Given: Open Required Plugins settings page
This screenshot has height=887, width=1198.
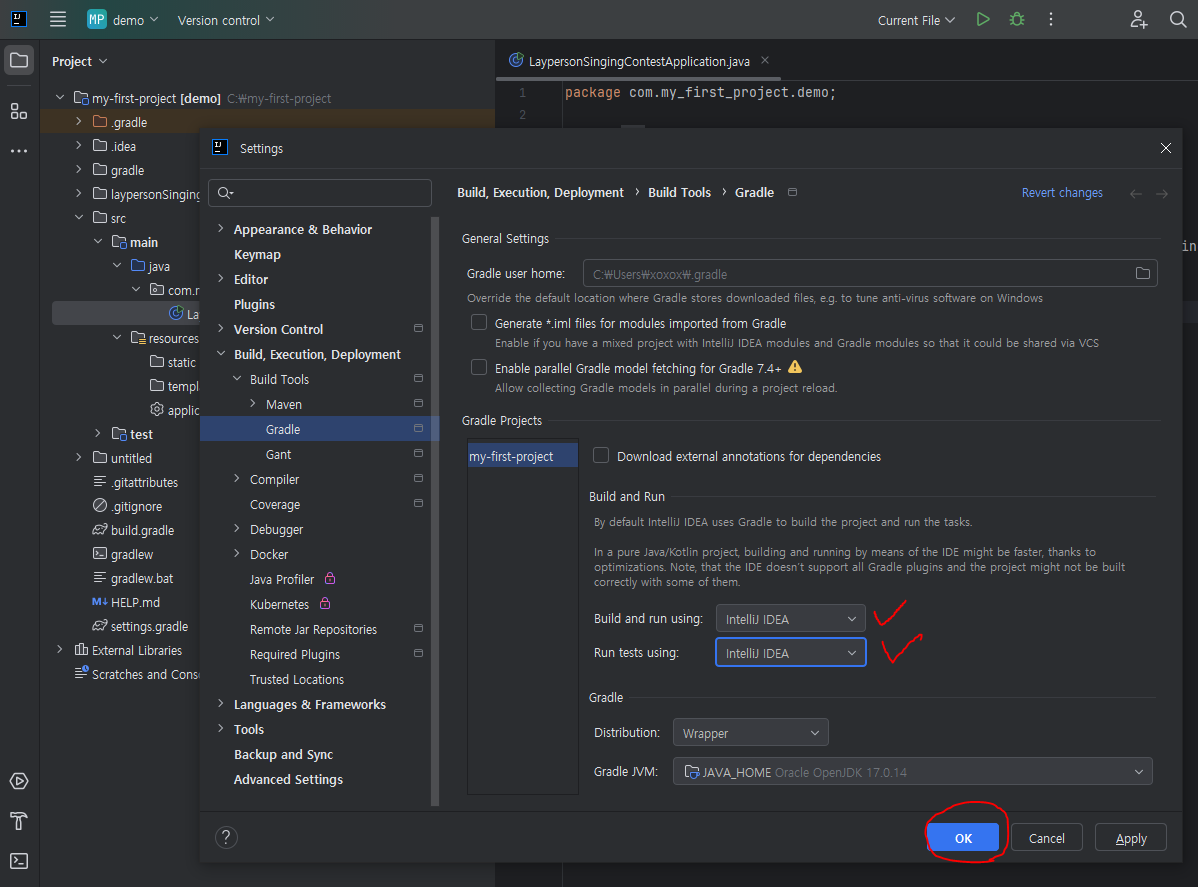Looking at the screenshot, I should [x=295, y=654].
